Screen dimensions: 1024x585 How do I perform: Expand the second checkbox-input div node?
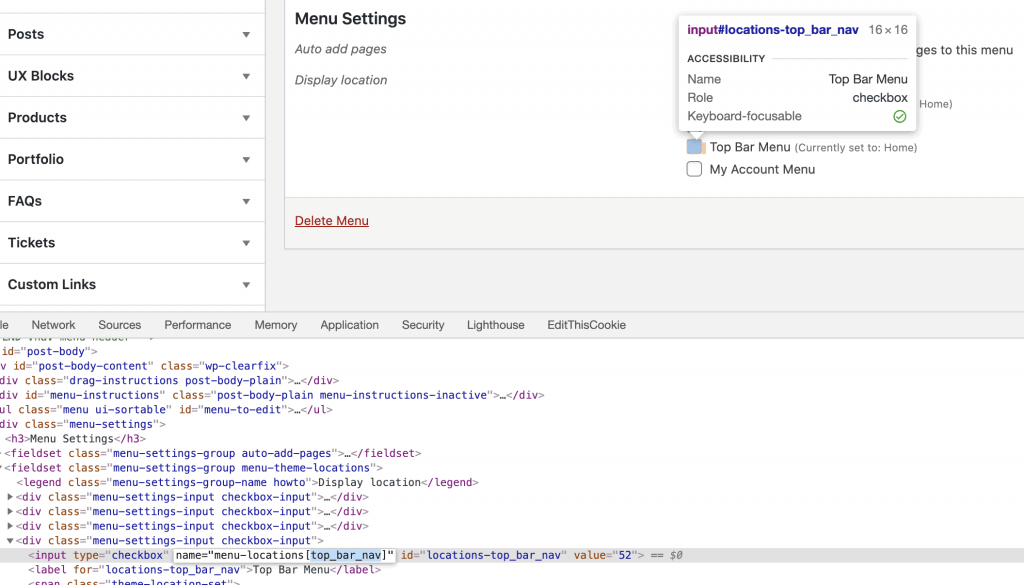[x=10, y=511]
